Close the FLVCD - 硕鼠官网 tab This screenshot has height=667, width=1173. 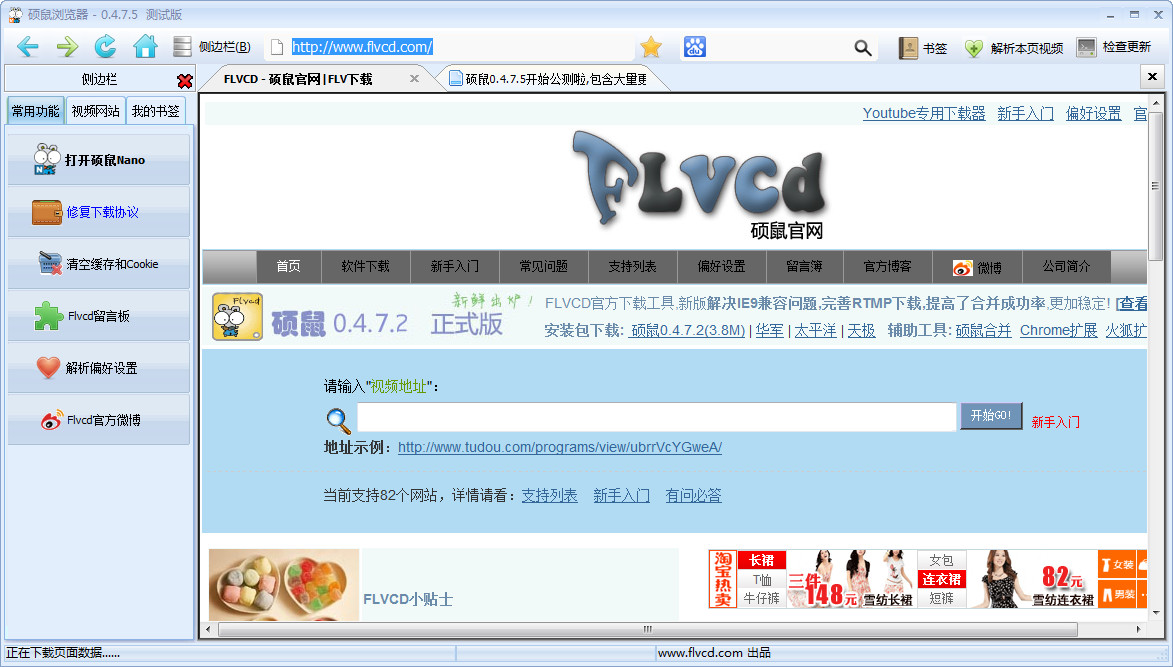coord(414,79)
